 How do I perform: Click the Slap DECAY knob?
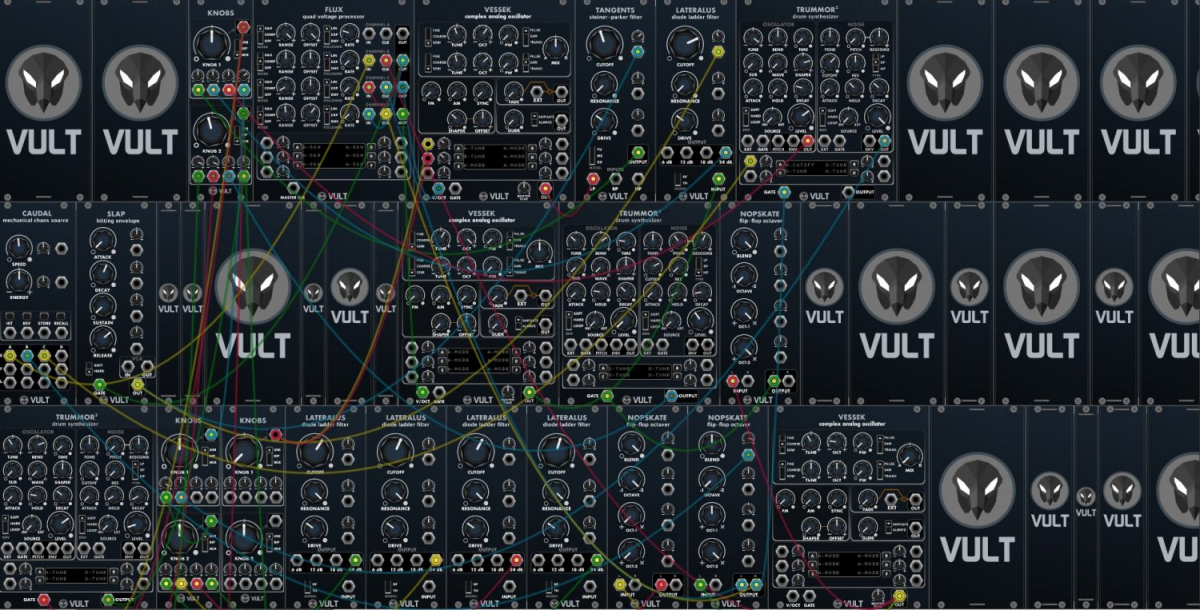pyautogui.click(x=103, y=273)
